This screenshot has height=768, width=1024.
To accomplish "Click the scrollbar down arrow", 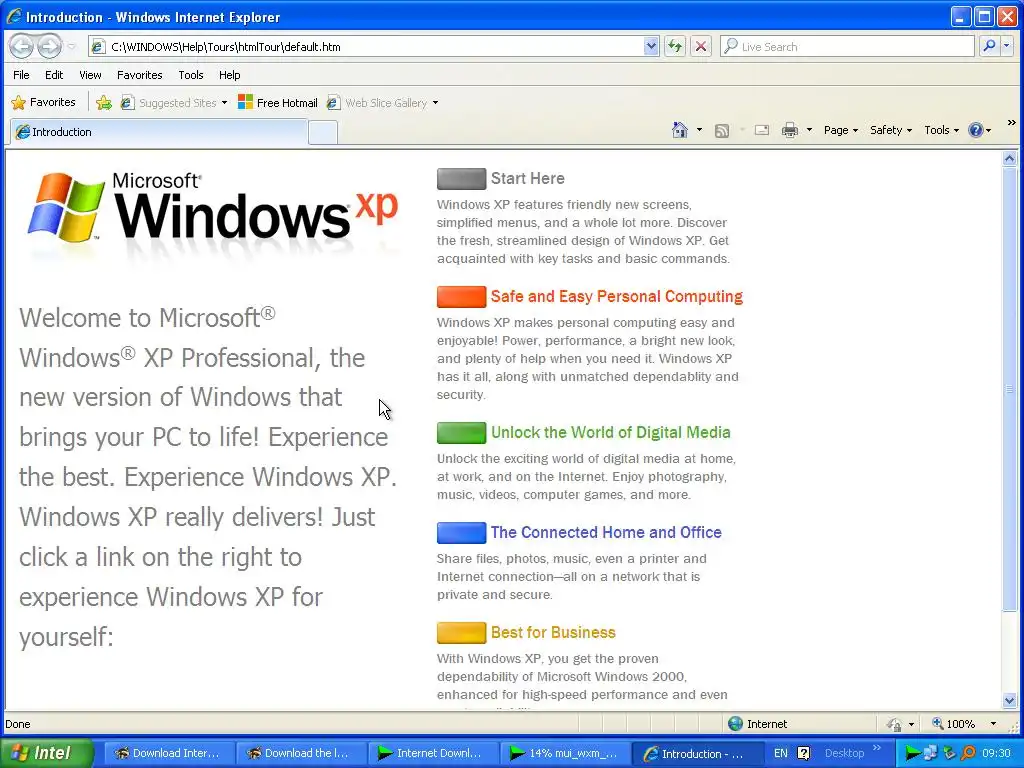I will pos(1009,701).
